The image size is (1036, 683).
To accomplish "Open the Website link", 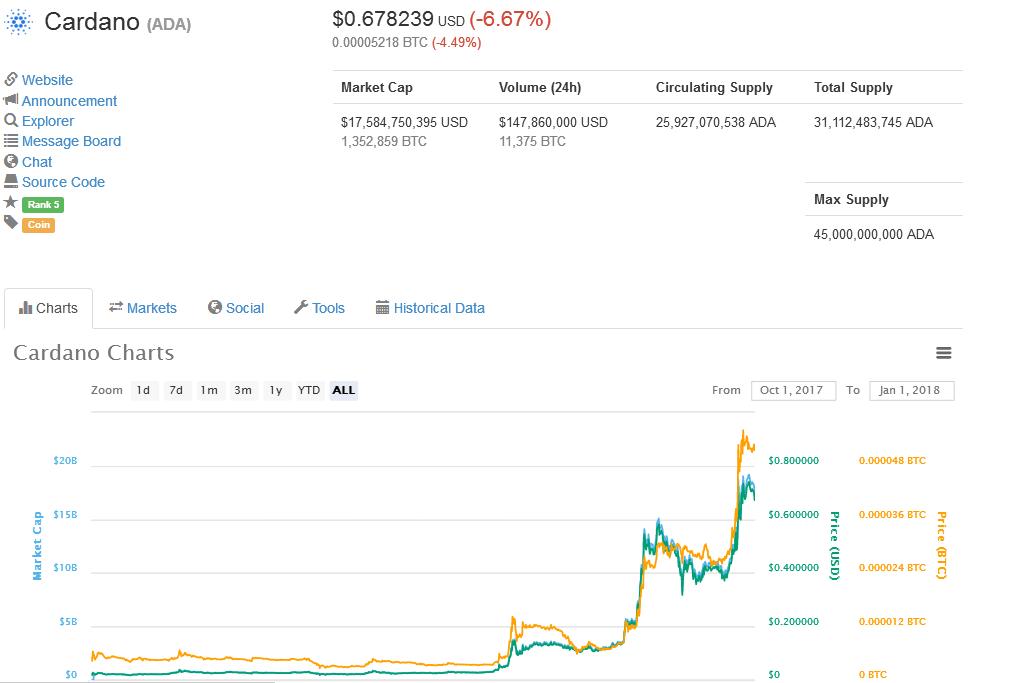I will (x=47, y=80).
